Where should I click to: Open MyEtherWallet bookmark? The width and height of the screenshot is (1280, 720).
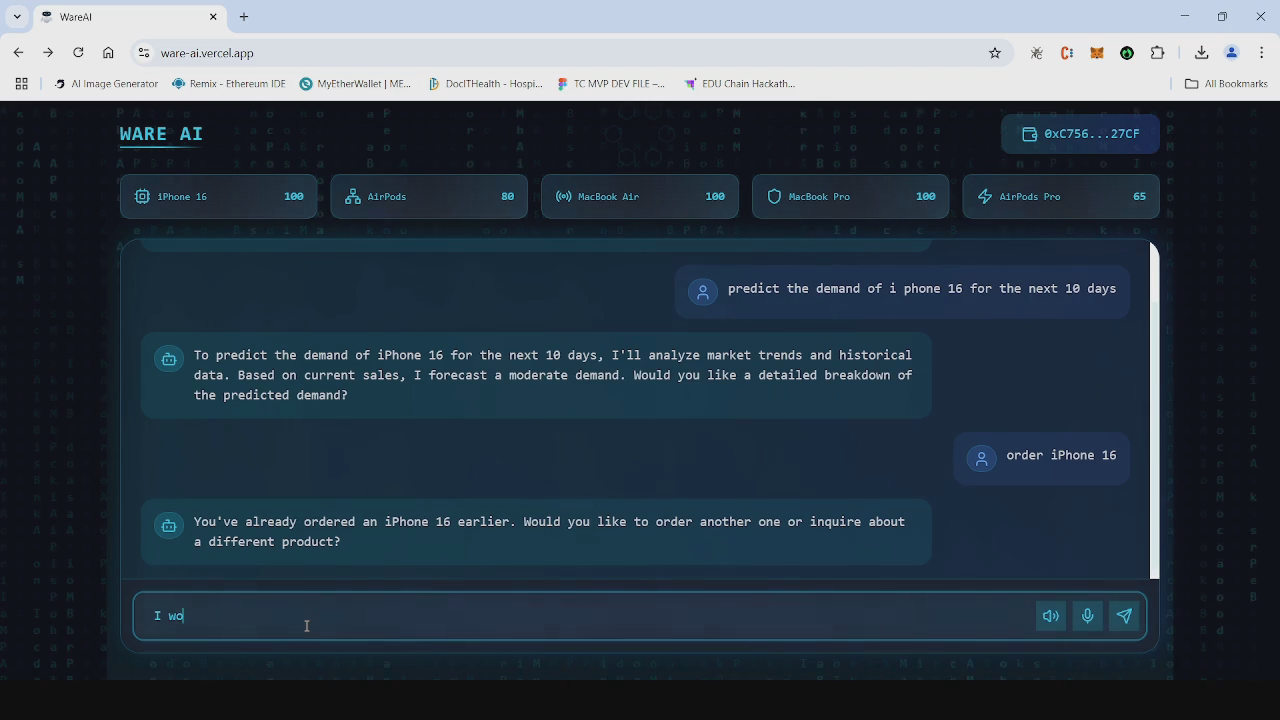tap(355, 84)
